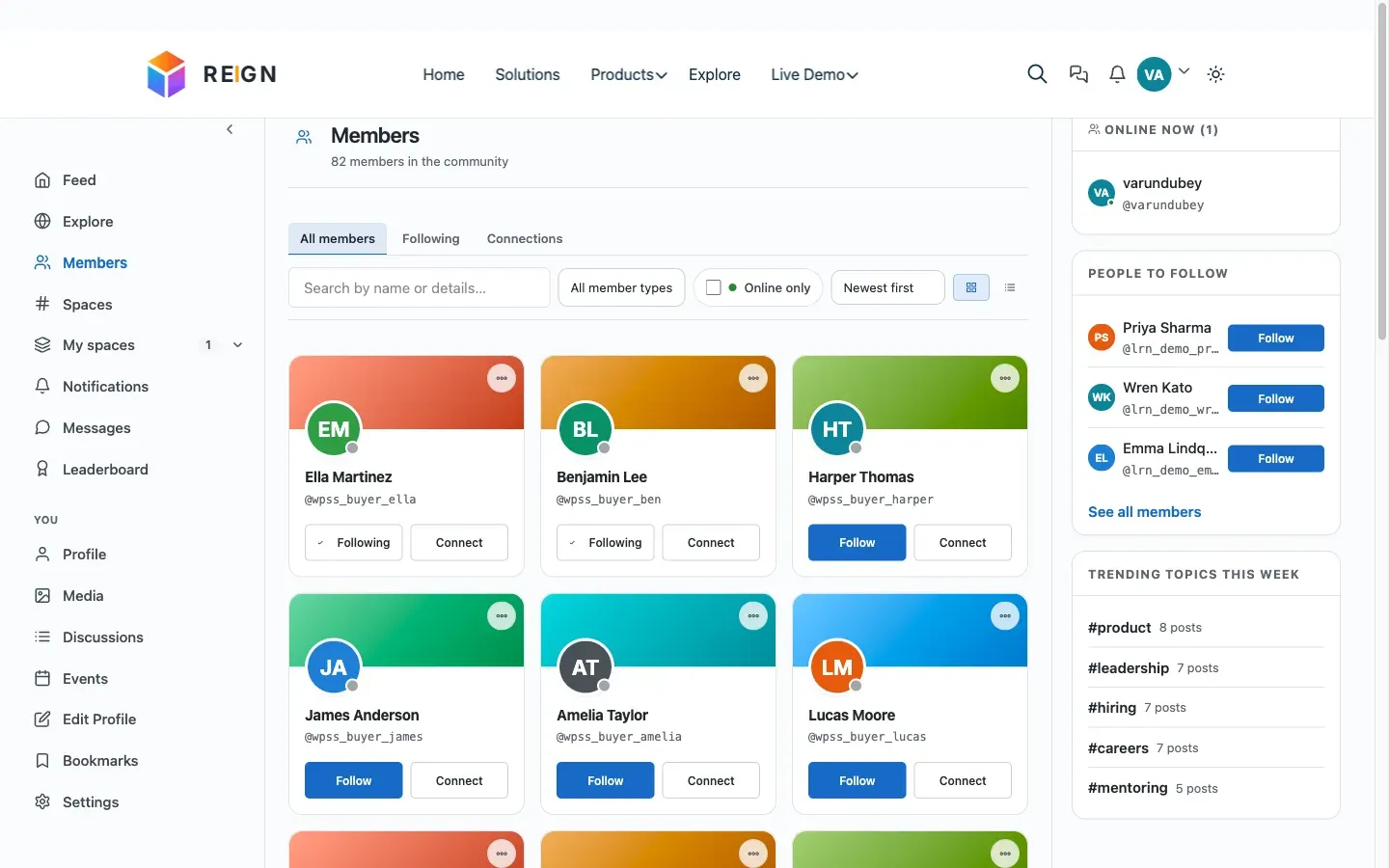Switch to the Connections tab
The image size is (1389, 868).
pyautogui.click(x=525, y=239)
